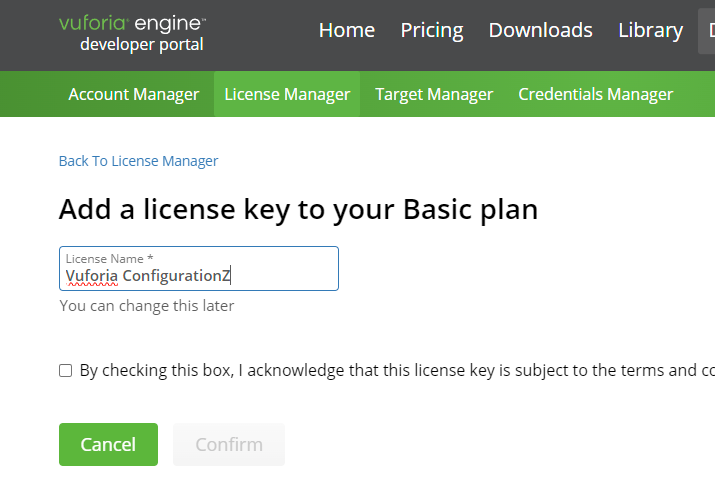This screenshot has width=715, height=491.
Task: Click the Vuforia engine developer portal logo
Action: 132,34
